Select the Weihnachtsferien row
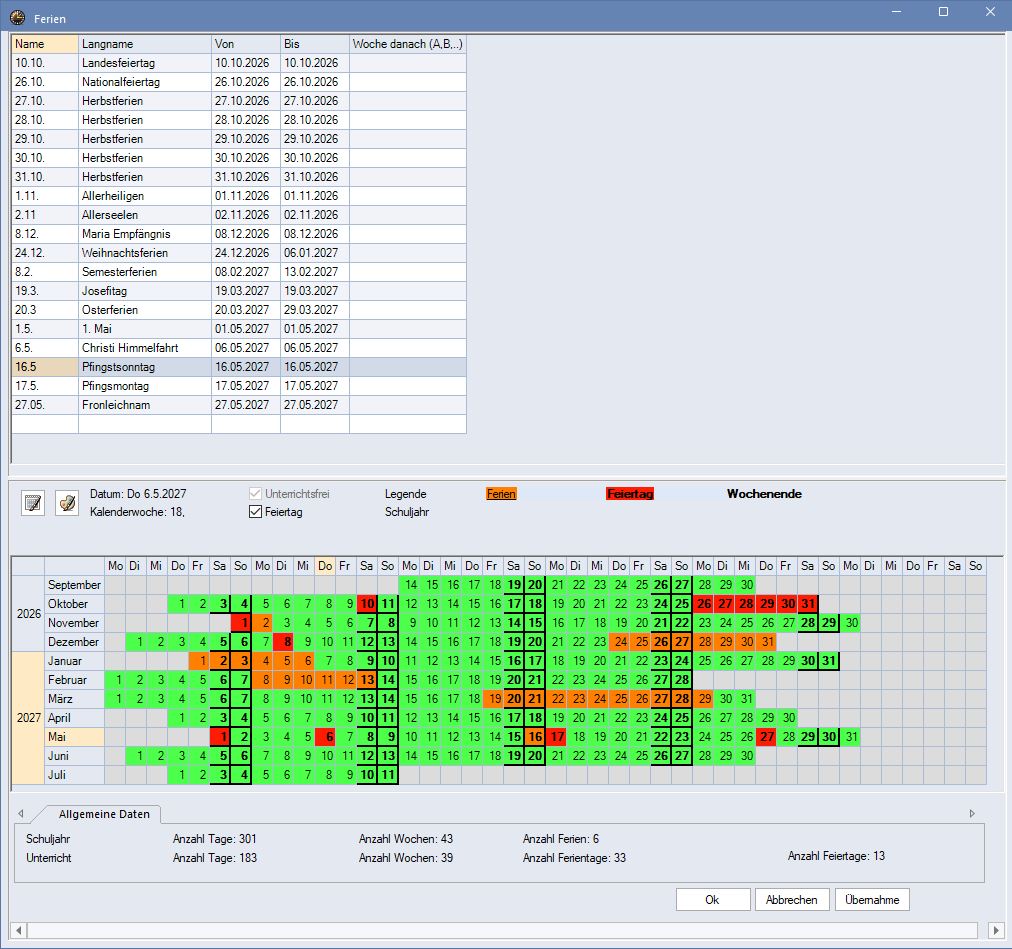The image size is (1012, 949). (239, 253)
